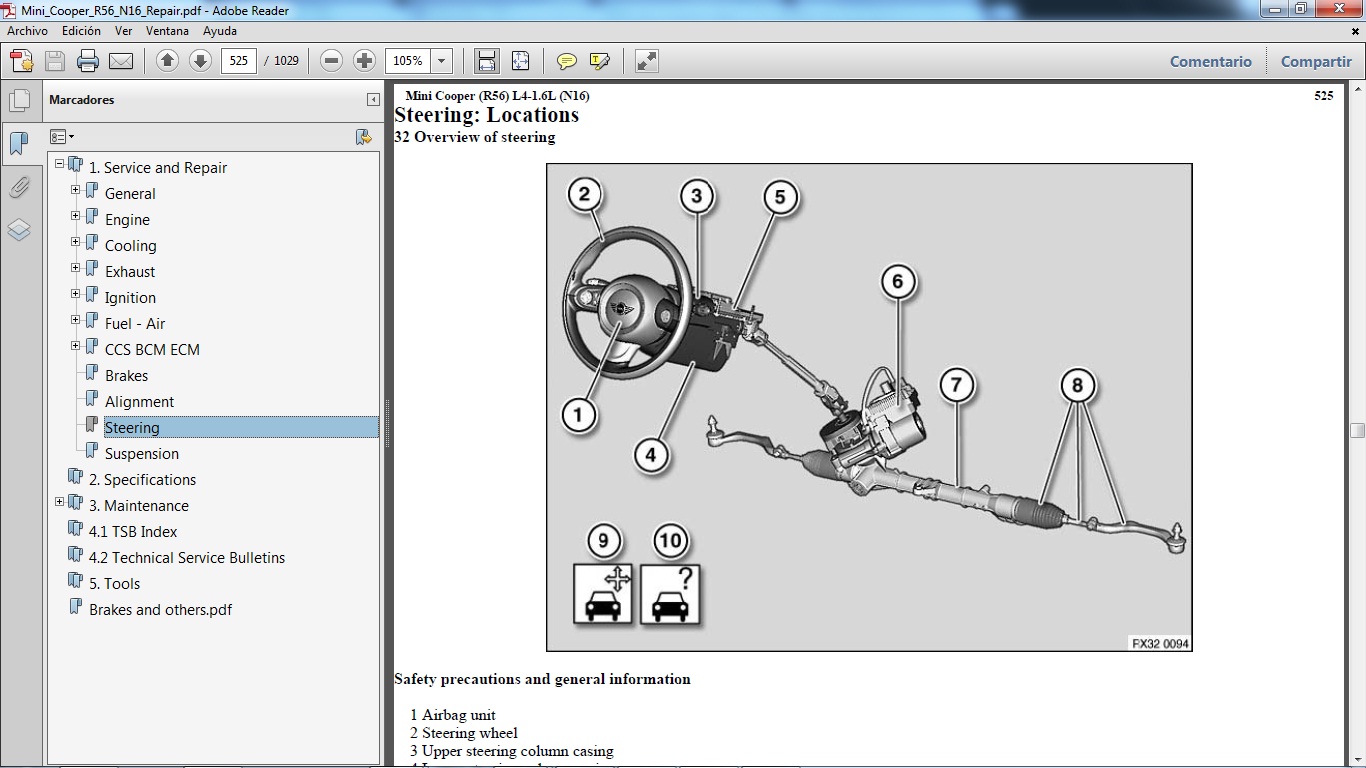The image size is (1366, 768).
Task: Expand the CCS BCM ECM bookmark
Action: coord(75,345)
